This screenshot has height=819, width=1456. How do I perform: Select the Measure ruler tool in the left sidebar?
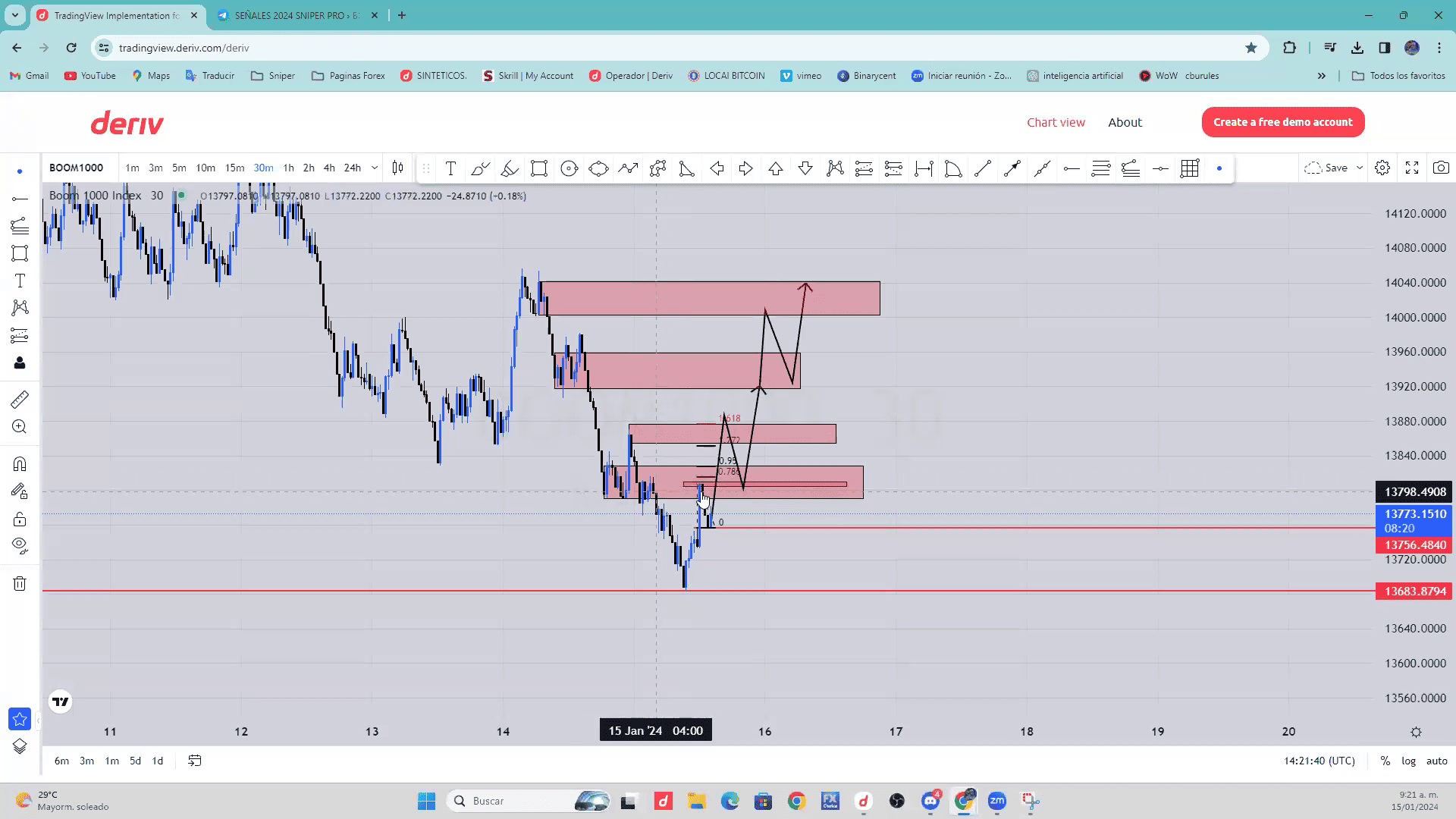[x=20, y=399]
